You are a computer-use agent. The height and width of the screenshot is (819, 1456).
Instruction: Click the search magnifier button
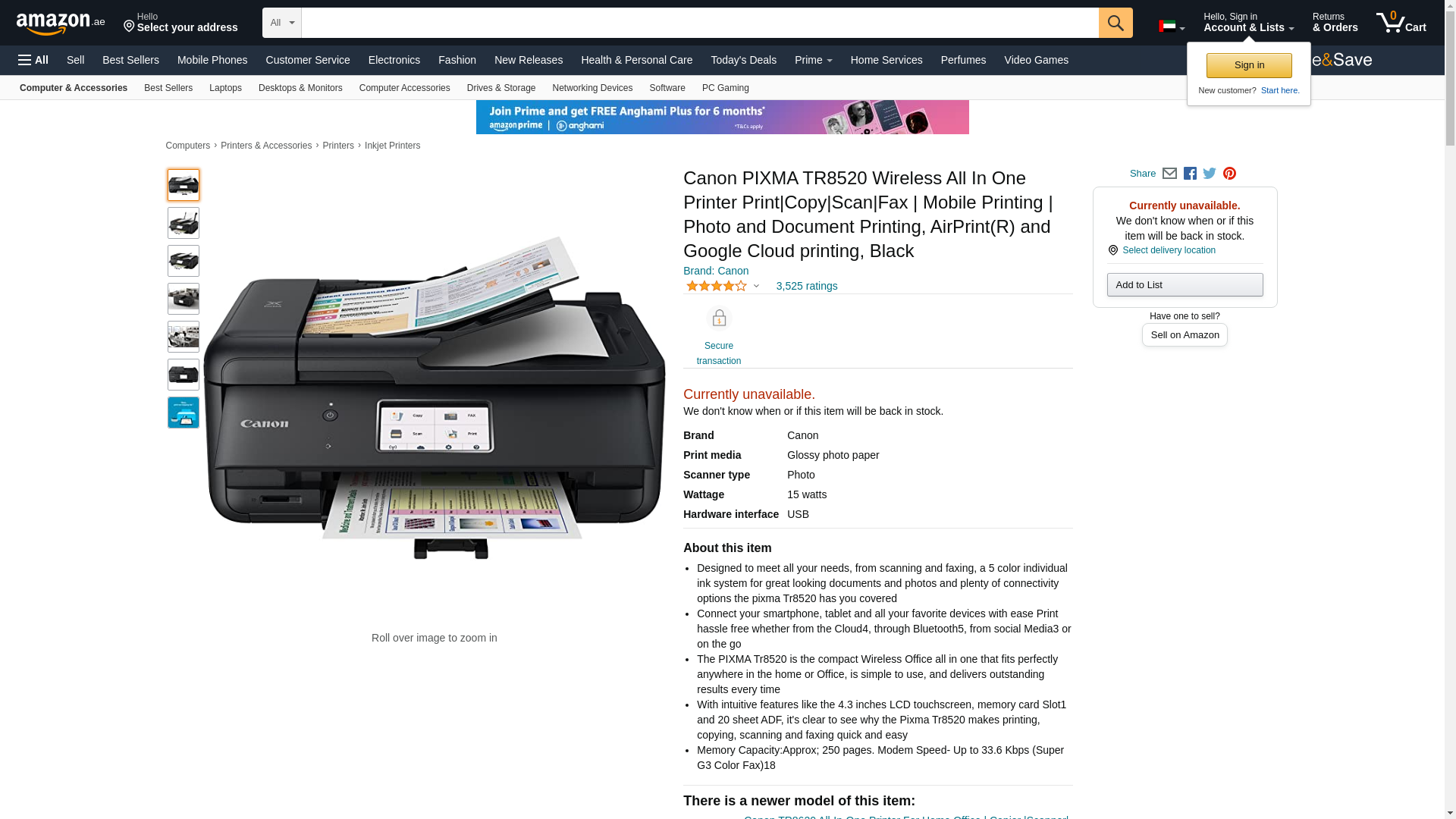tap(1116, 23)
